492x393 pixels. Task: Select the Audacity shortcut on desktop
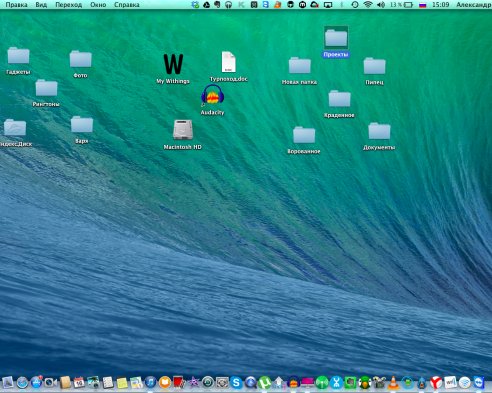pyautogui.click(x=213, y=100)
